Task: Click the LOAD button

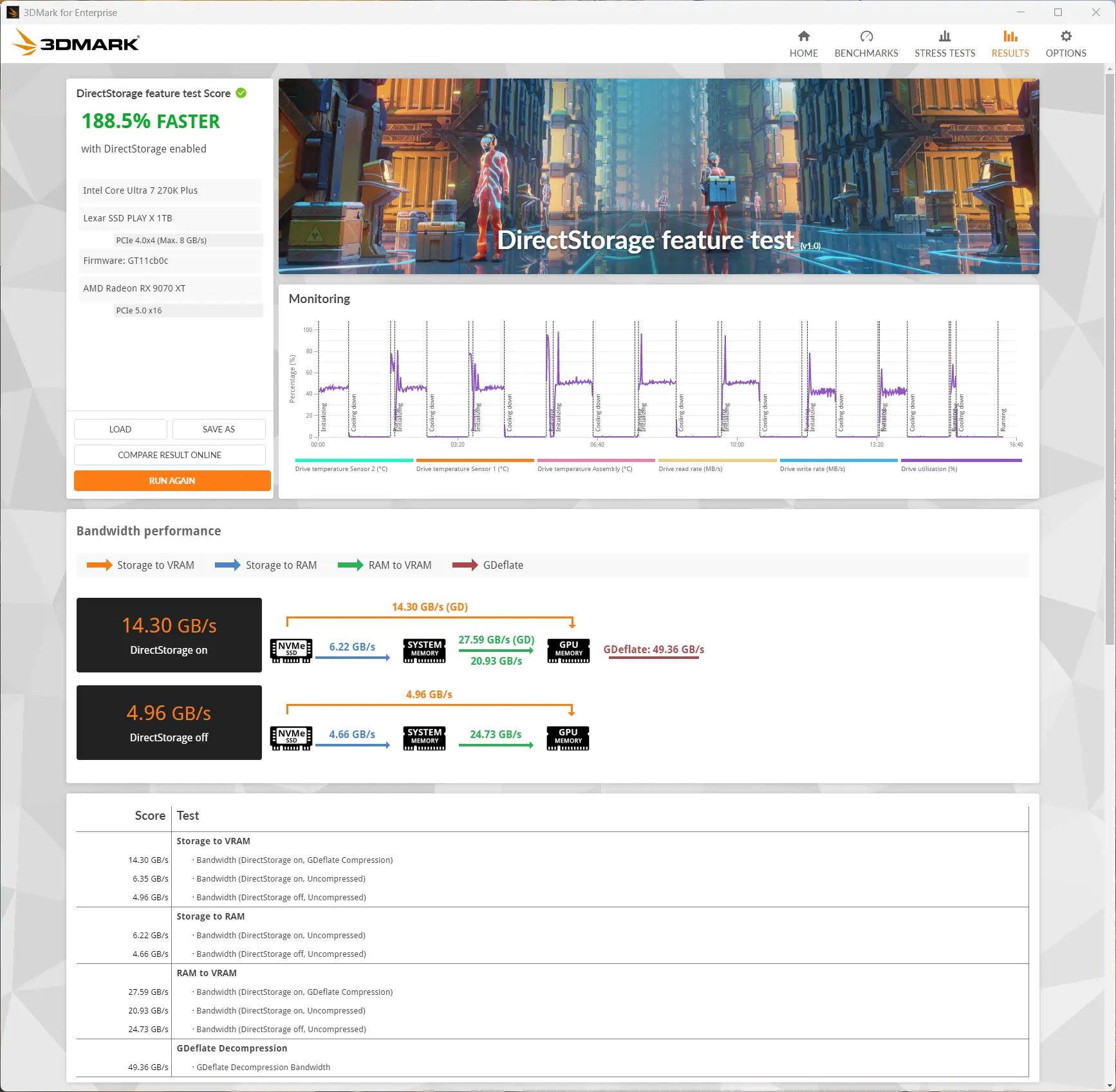Action: coord(120,429)
